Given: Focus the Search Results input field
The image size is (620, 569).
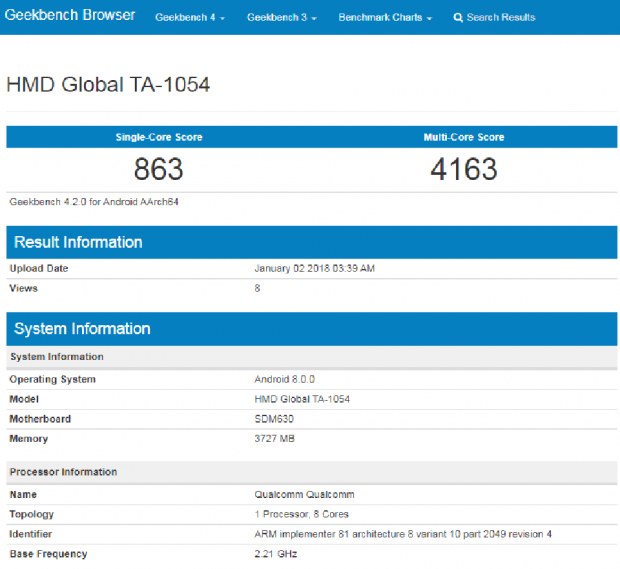Looking at the screenshot, I should point(501,18).
